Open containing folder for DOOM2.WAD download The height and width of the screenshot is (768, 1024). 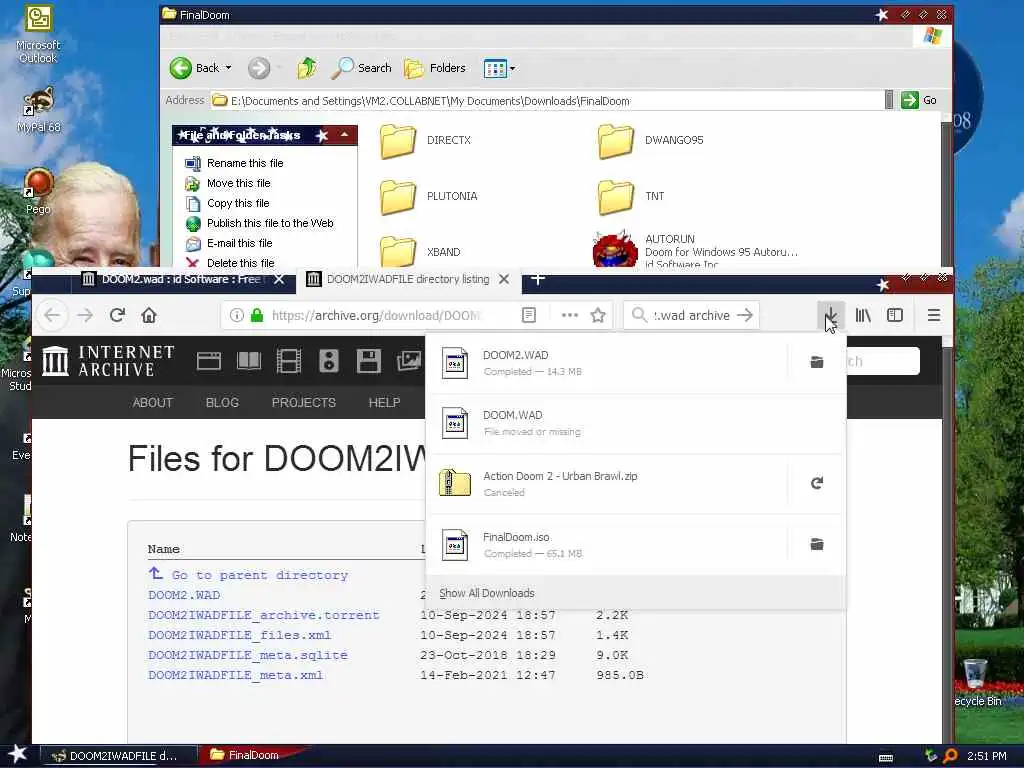coord(816,362)
